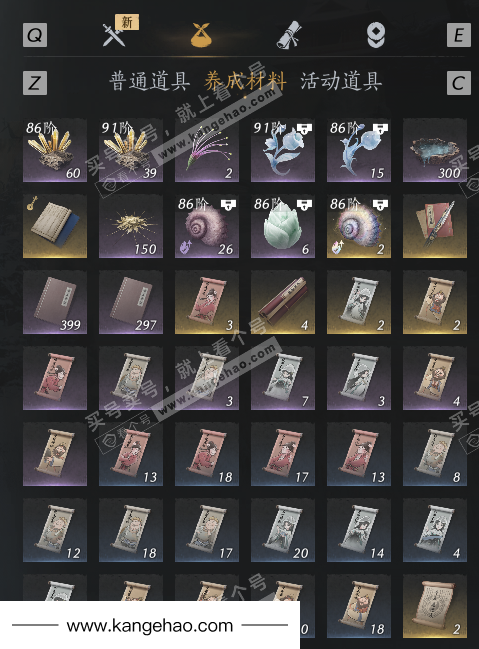Select the 86阶 purple spiral shell with 26
Viewport: 479px width, 649px height.
[x=207, y=226]
